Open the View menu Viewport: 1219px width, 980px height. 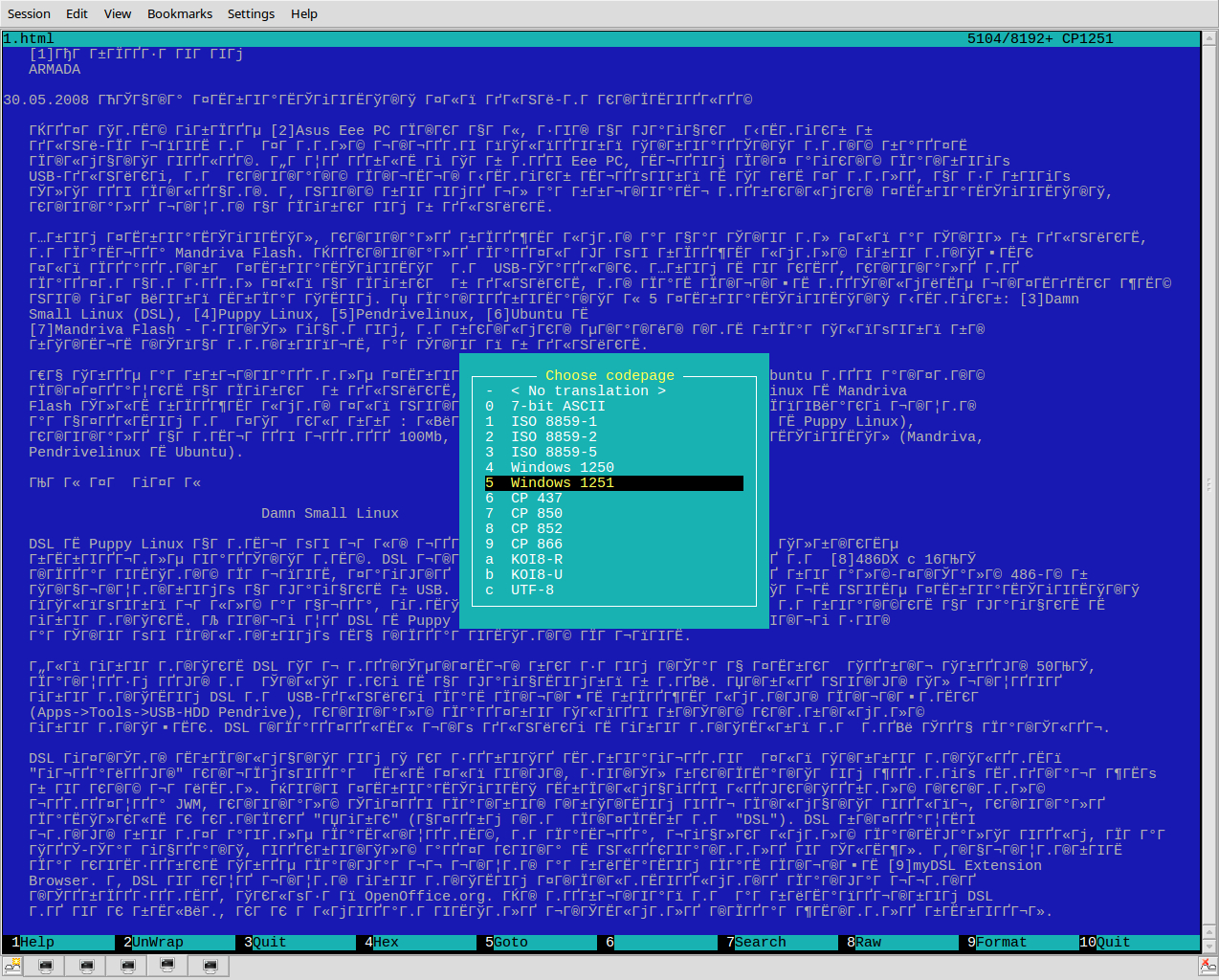point(118,13)
